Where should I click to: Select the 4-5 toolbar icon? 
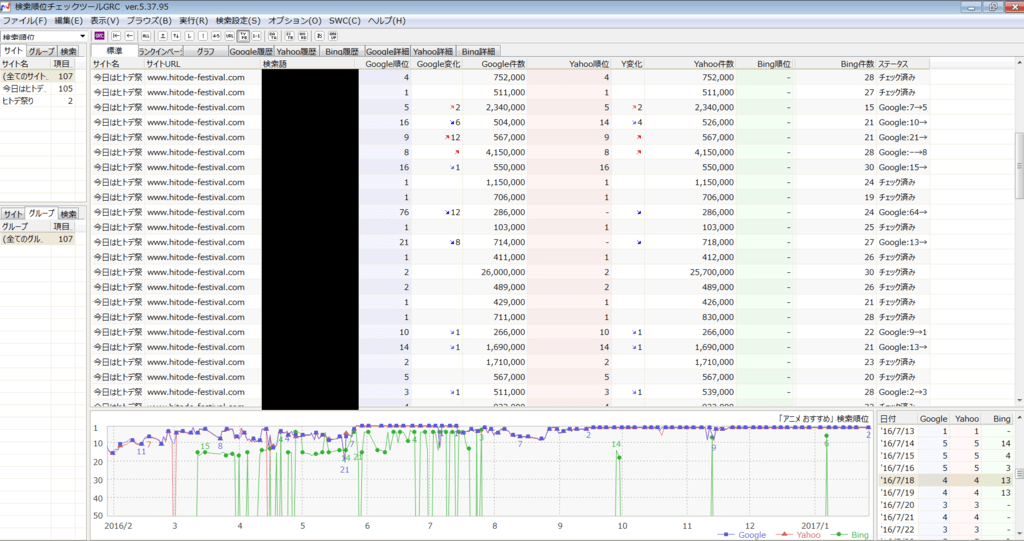[216, 36]
